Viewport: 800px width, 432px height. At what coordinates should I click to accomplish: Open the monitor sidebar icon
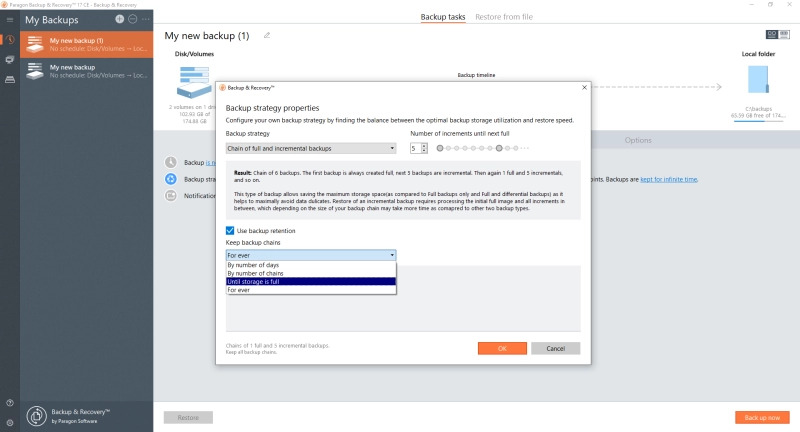click(x=10, y=60)
